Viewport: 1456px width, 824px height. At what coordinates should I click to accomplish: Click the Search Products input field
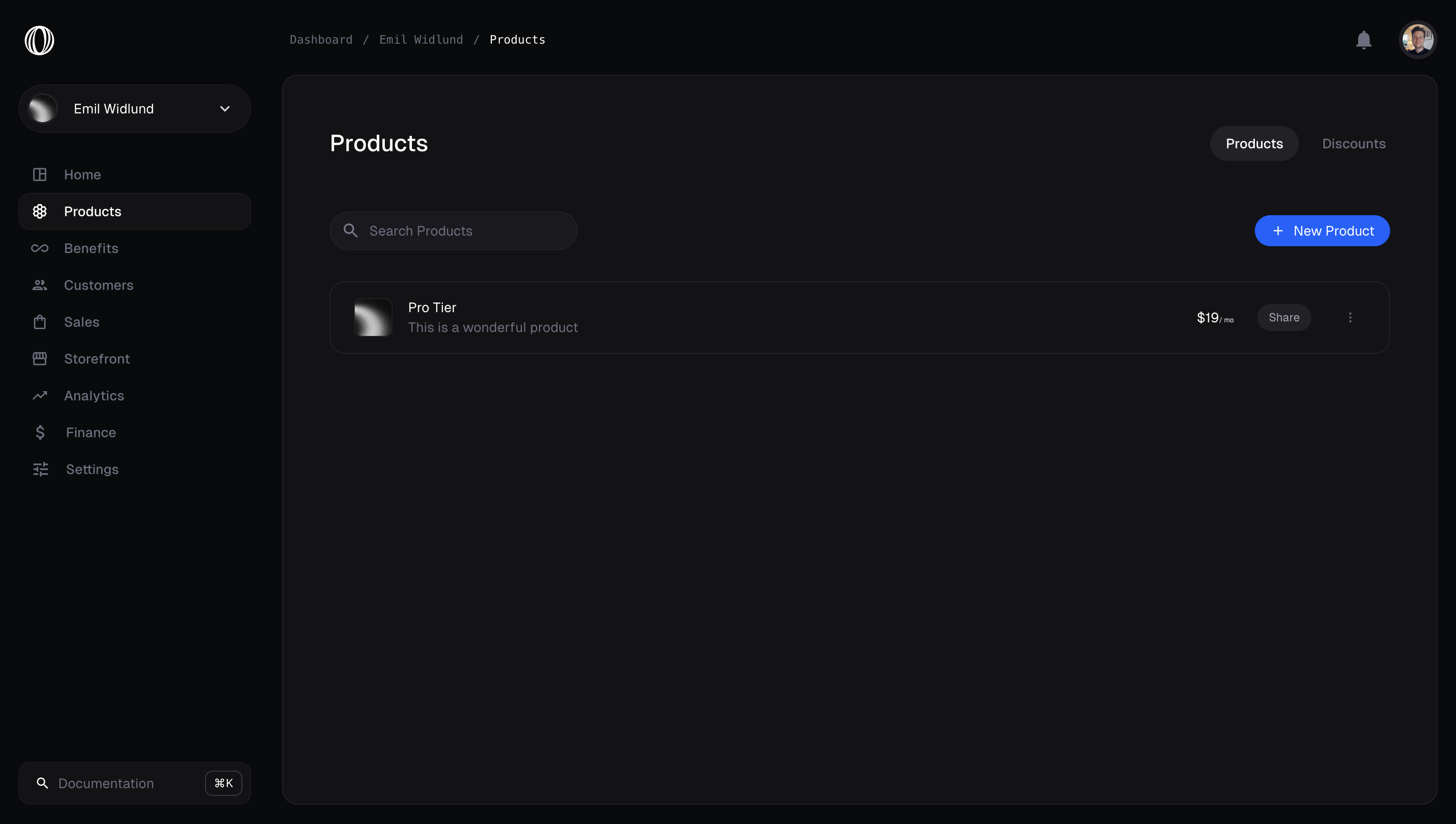453,230
